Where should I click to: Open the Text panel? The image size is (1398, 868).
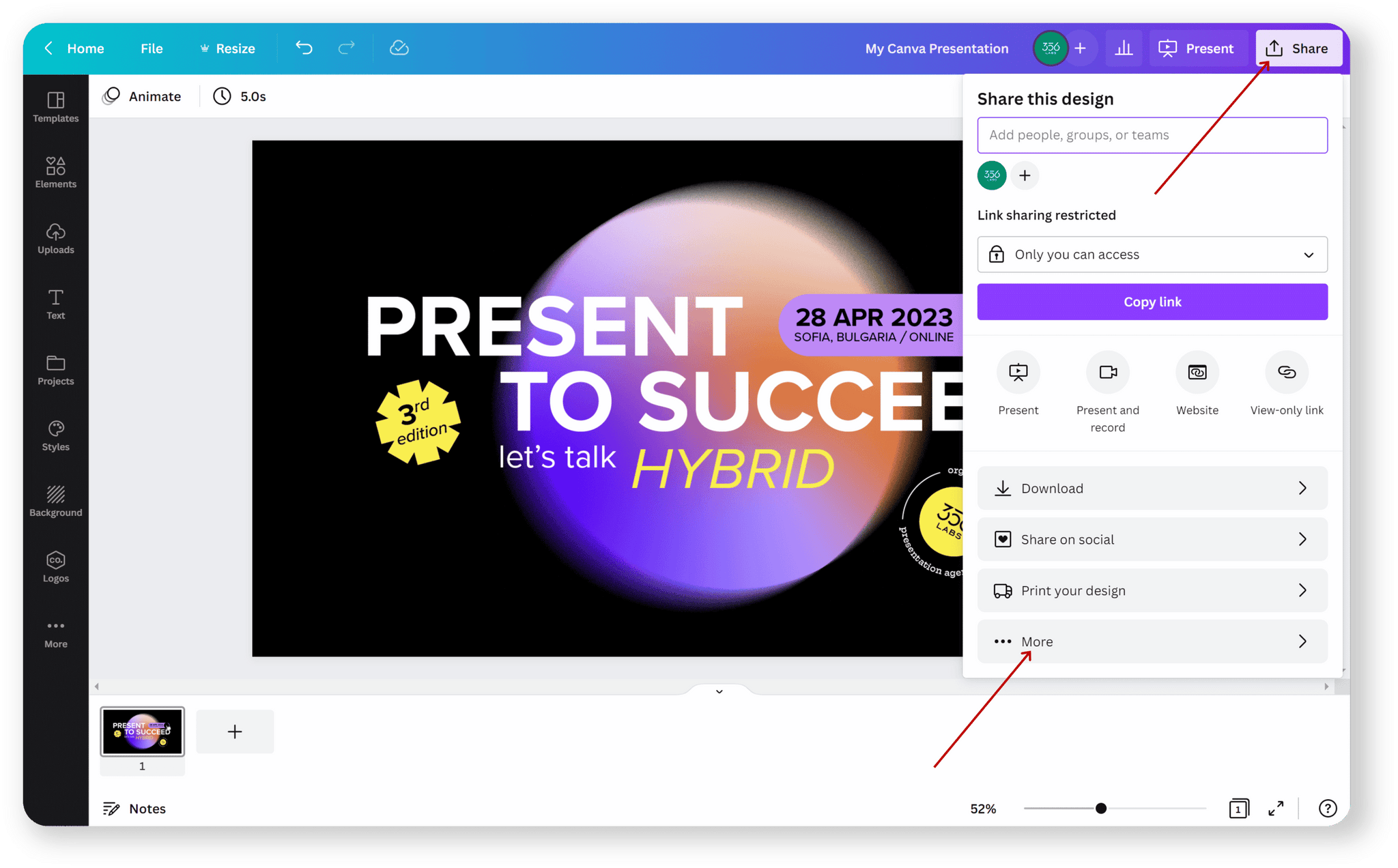(54, 306)
